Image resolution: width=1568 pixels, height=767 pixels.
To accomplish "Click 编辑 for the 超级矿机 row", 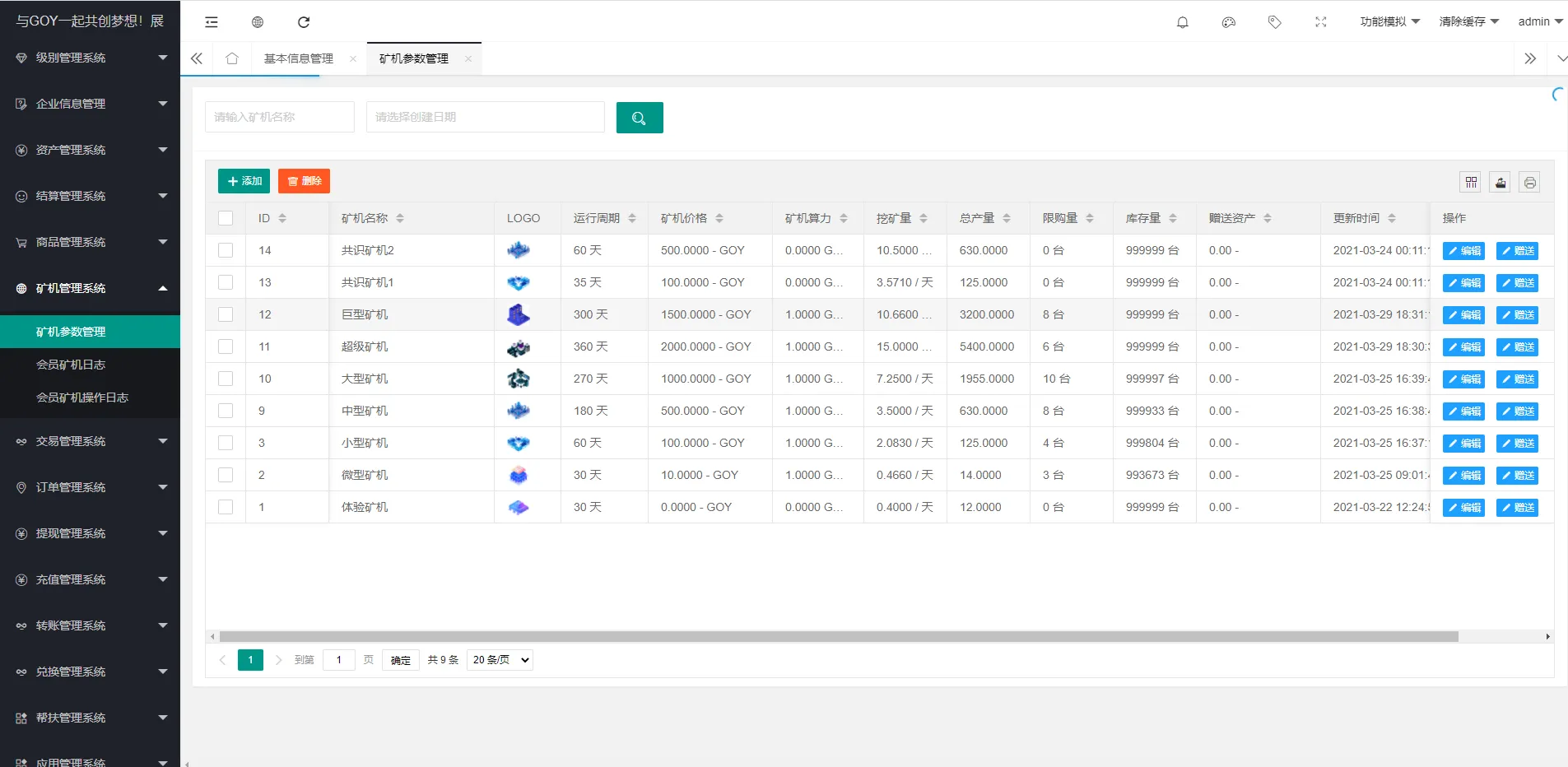I will 1463,347.
